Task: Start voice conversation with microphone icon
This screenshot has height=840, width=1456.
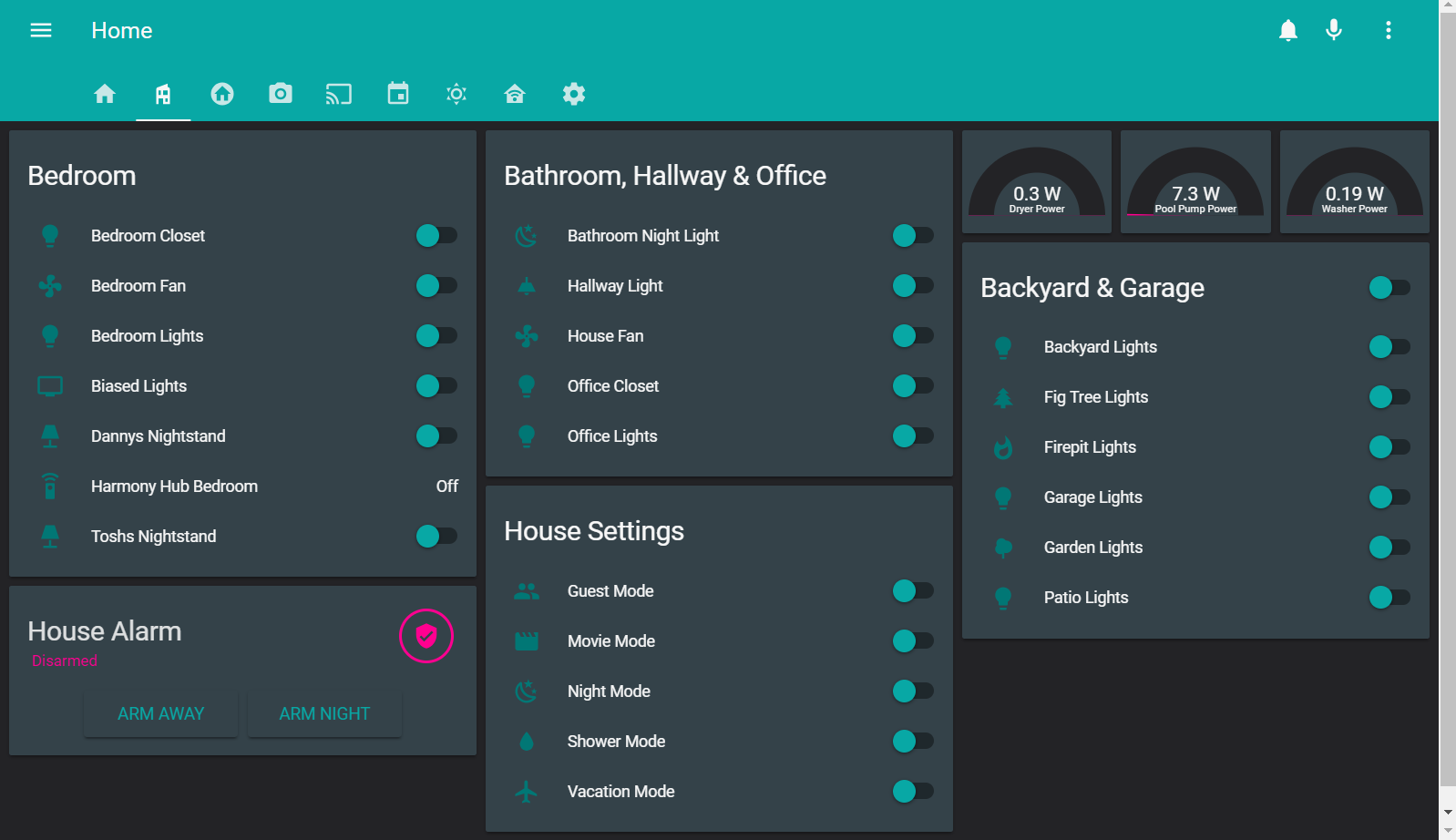Action: point(1334,30)
